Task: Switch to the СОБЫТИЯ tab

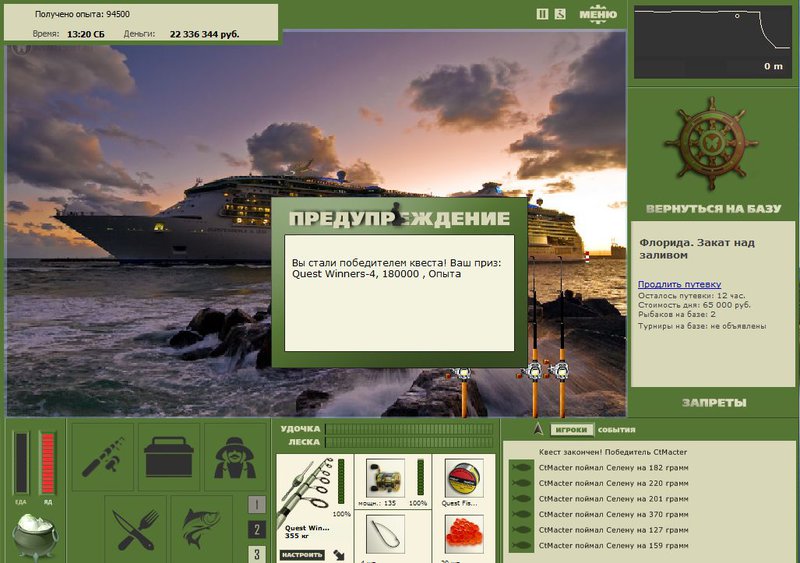Action: [x=616, y=430]
